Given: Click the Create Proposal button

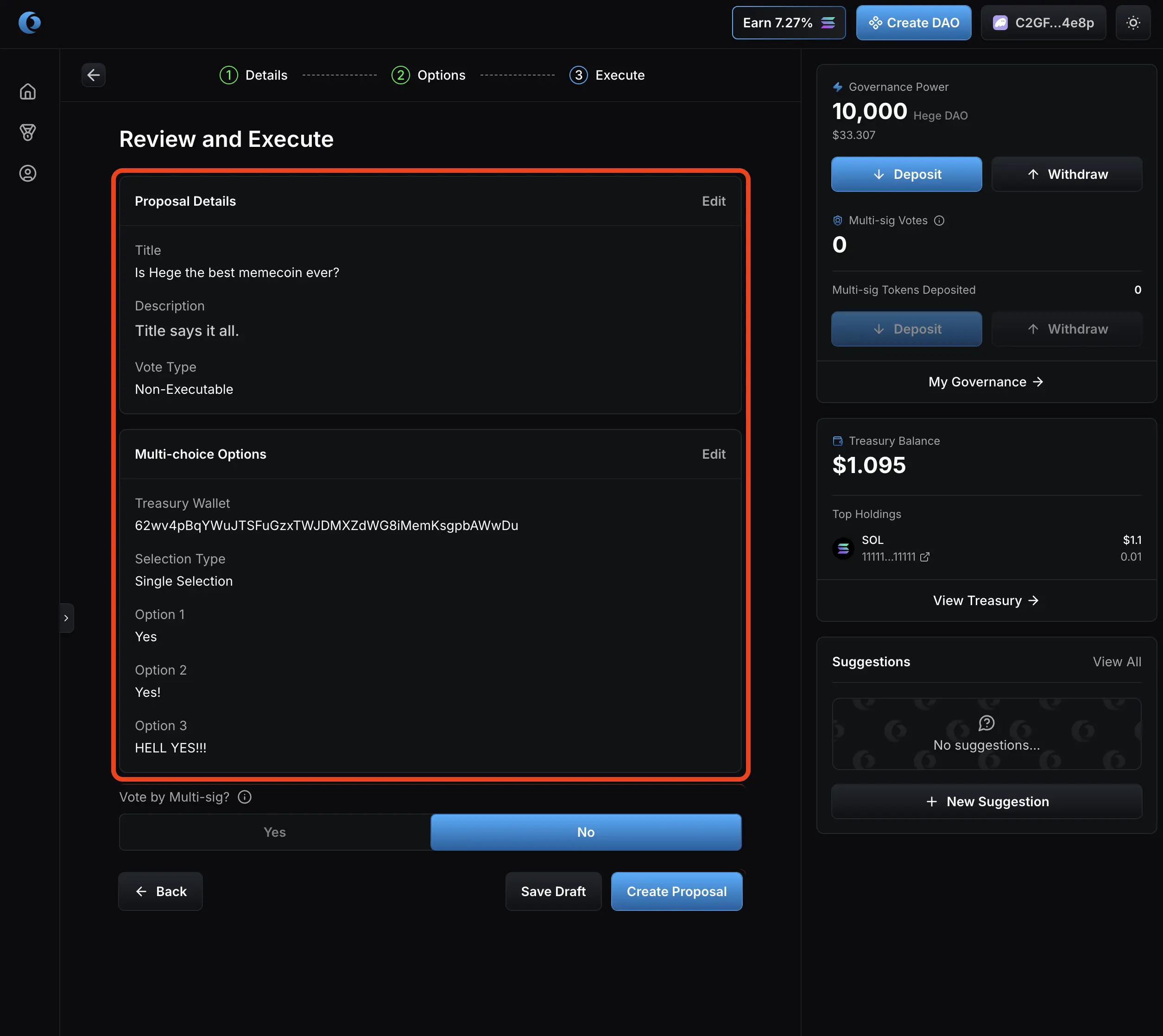Looking at the screenshot, I should click(x=676, y=891).
